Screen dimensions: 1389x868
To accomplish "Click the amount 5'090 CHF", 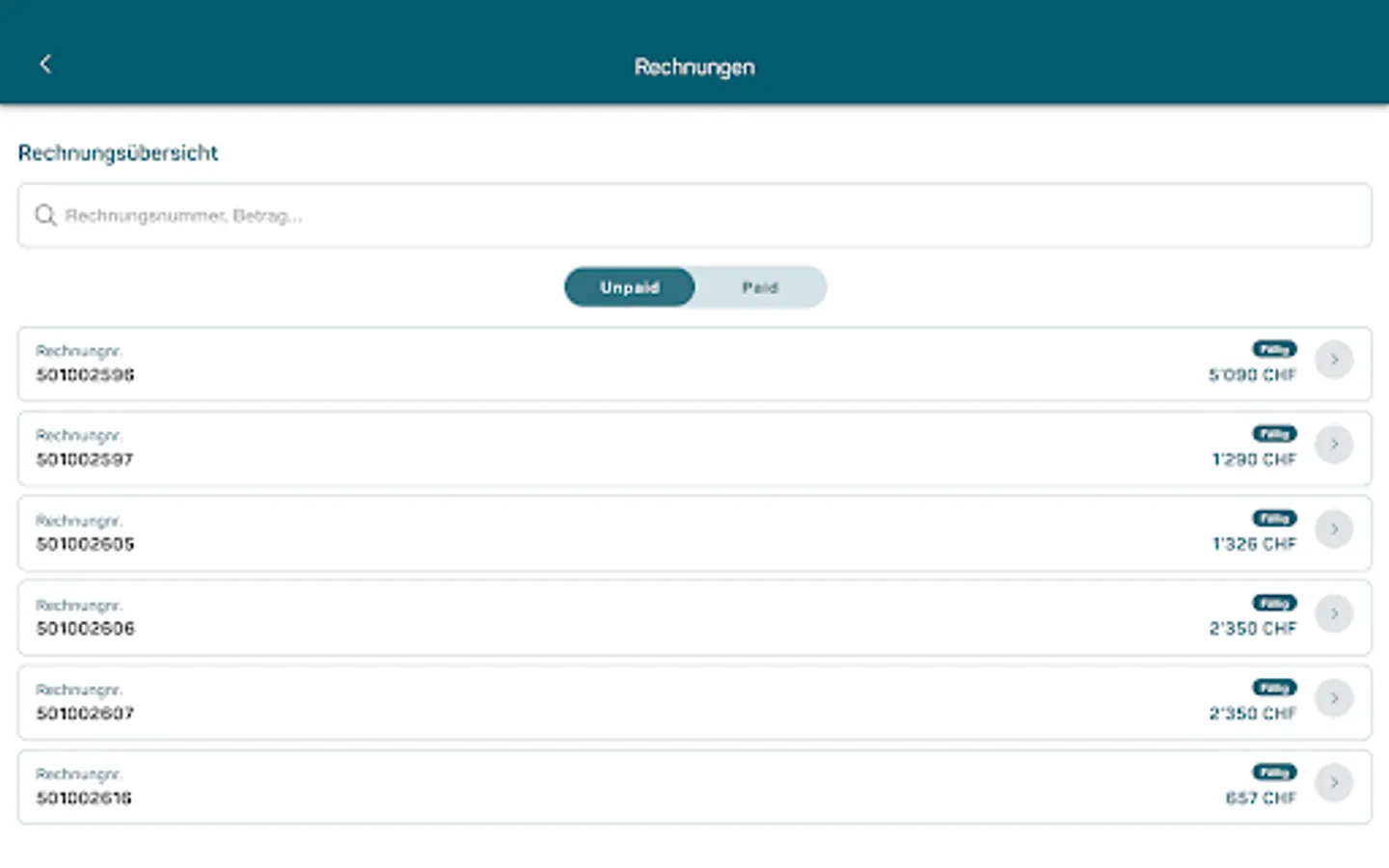I will click(1251, 375).
